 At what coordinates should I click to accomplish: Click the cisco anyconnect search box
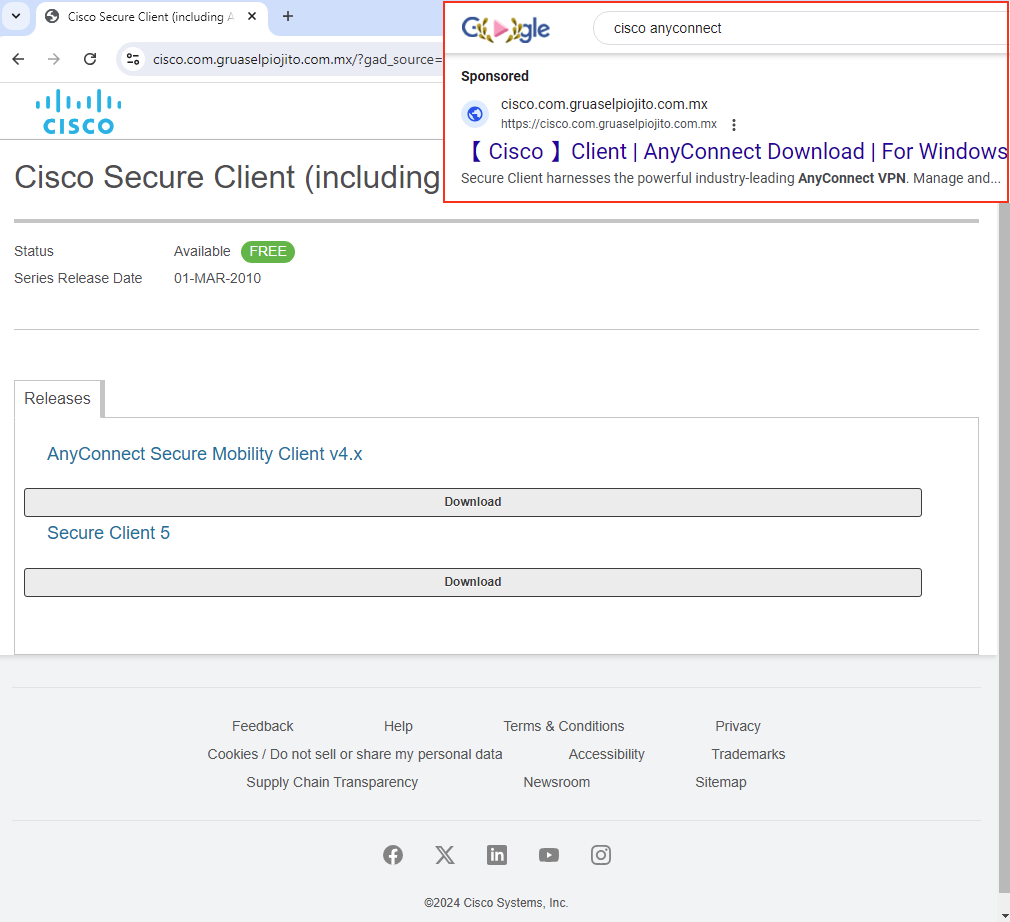(x=799, y=28)
